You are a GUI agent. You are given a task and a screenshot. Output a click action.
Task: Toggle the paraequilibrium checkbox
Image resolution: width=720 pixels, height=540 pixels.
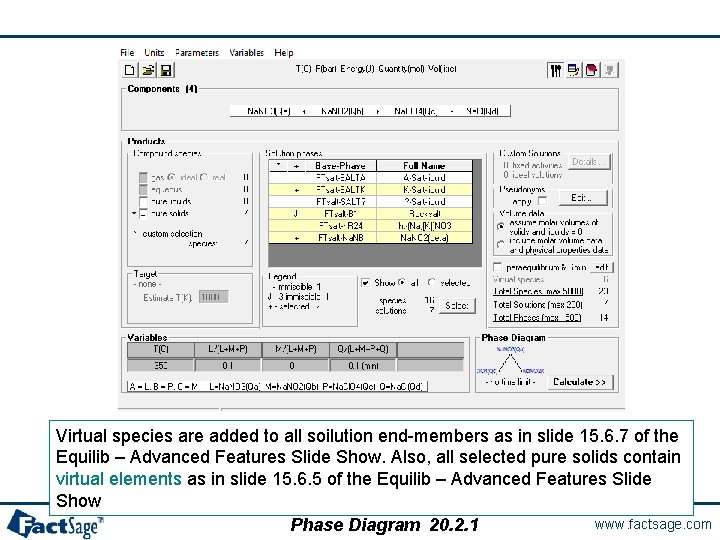[497, 267]
